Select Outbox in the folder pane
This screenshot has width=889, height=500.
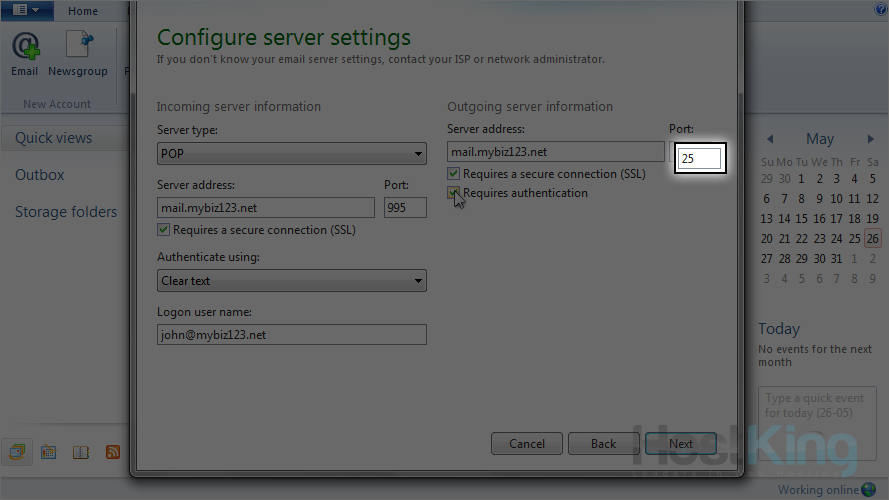point(40,175)
